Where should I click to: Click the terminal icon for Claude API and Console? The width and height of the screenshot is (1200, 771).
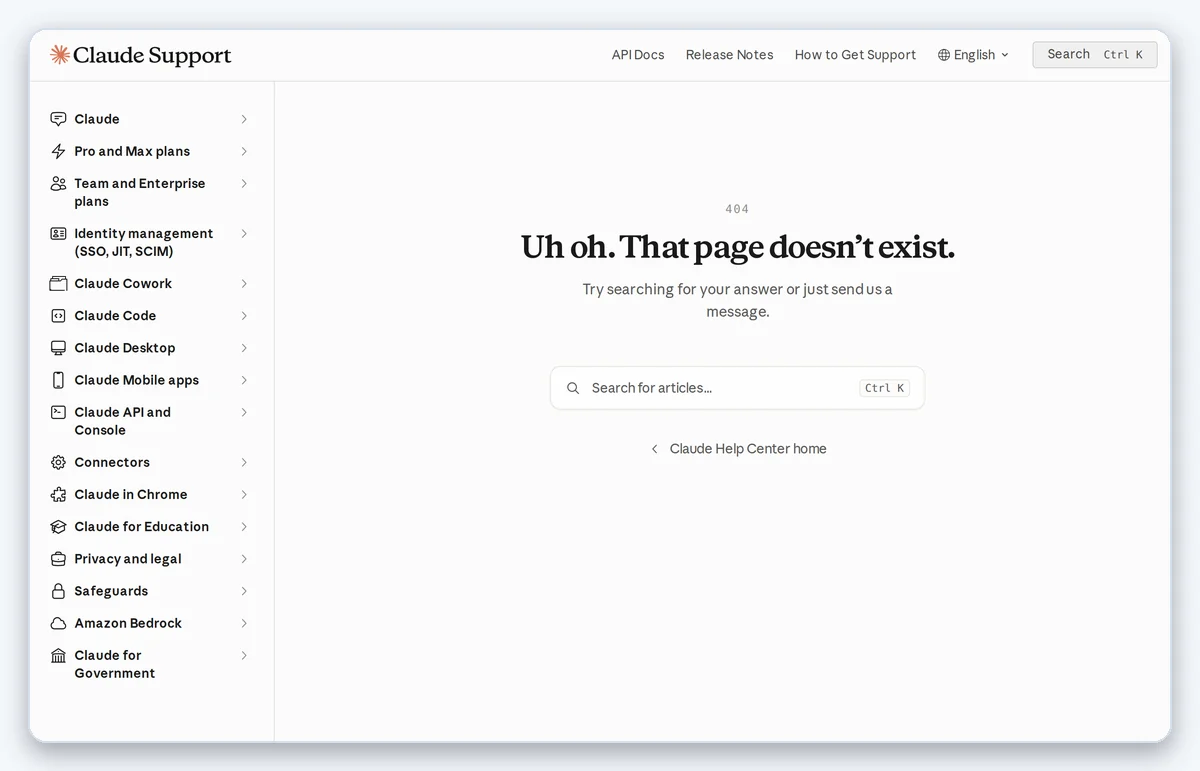pyautogui.click(x=58, y=412)
